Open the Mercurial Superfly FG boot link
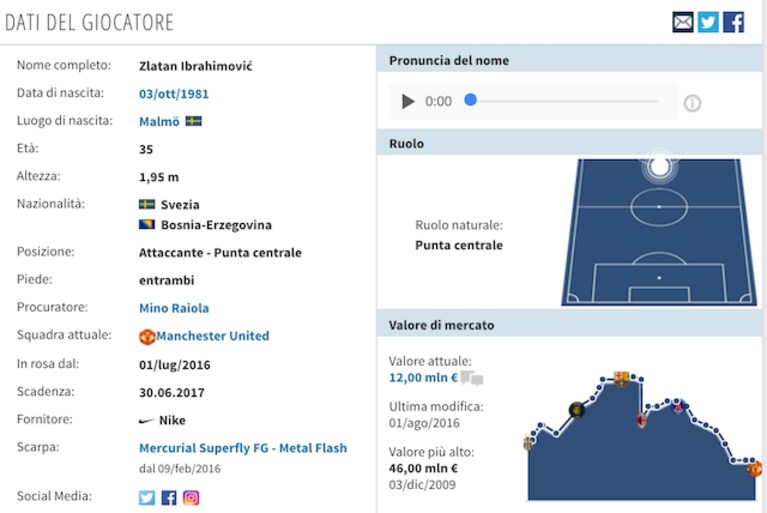This screenshot has width=767, height=513. (x=243, y=448)
